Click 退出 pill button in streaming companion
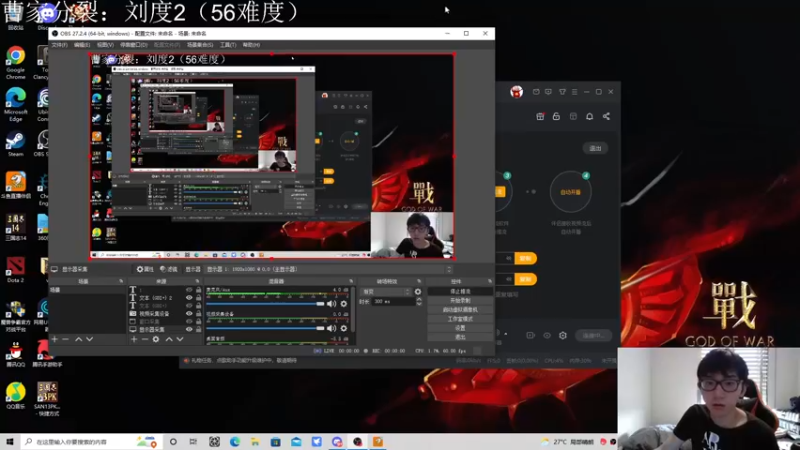Screen dimensions: 800x450 pyautogui.click(x=595, y=148)
